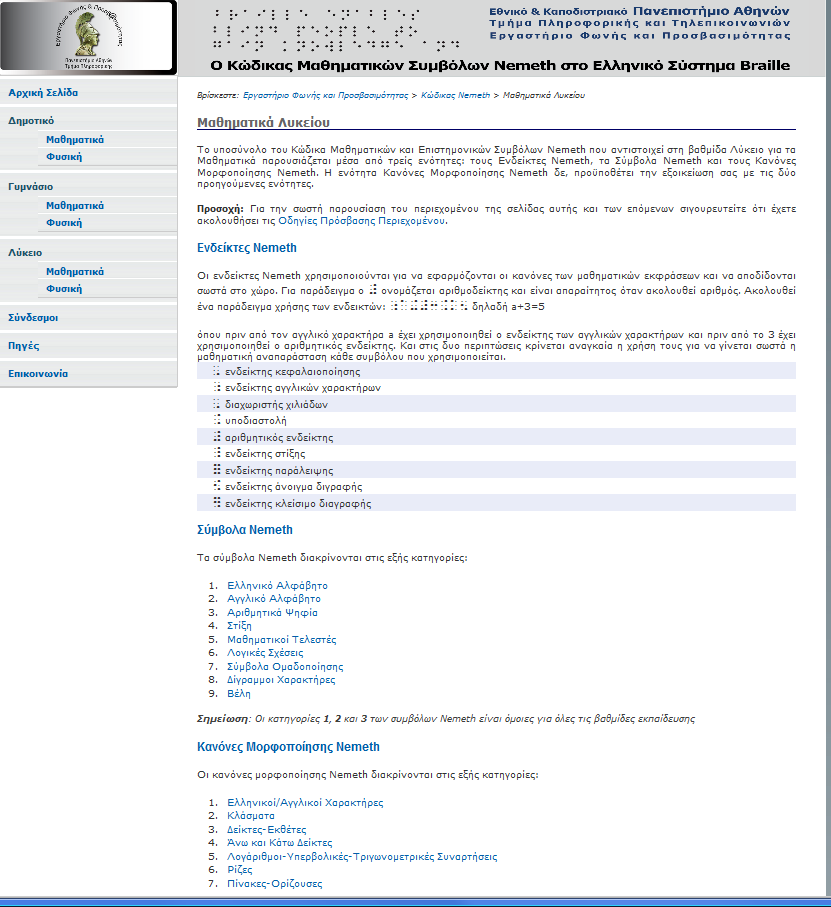Select Γυμνάσιο menu heading
The height and width of the screenshot is (907, 831).
pos(30,186)
